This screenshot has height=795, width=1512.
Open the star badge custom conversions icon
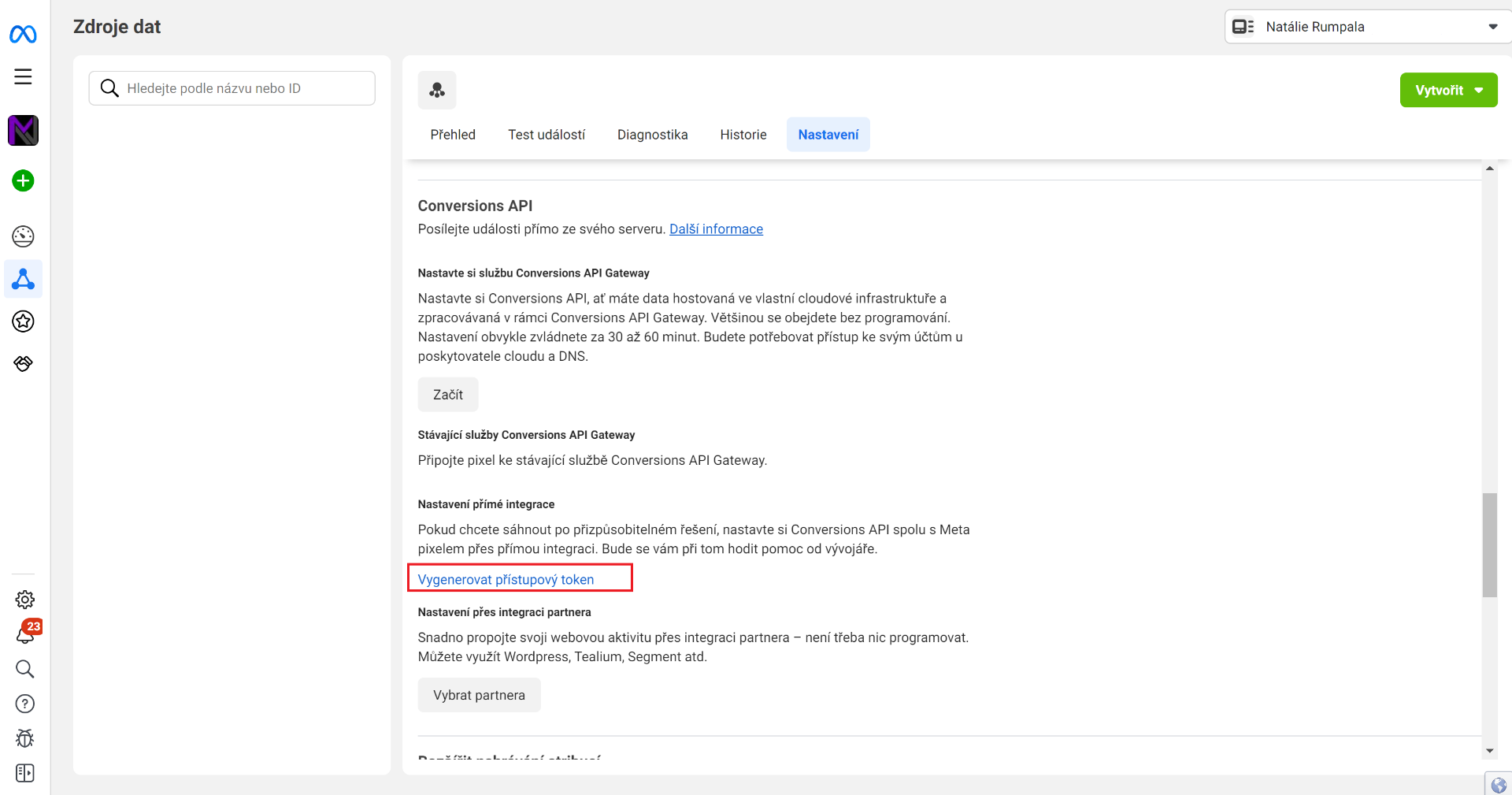pos(23,321)
